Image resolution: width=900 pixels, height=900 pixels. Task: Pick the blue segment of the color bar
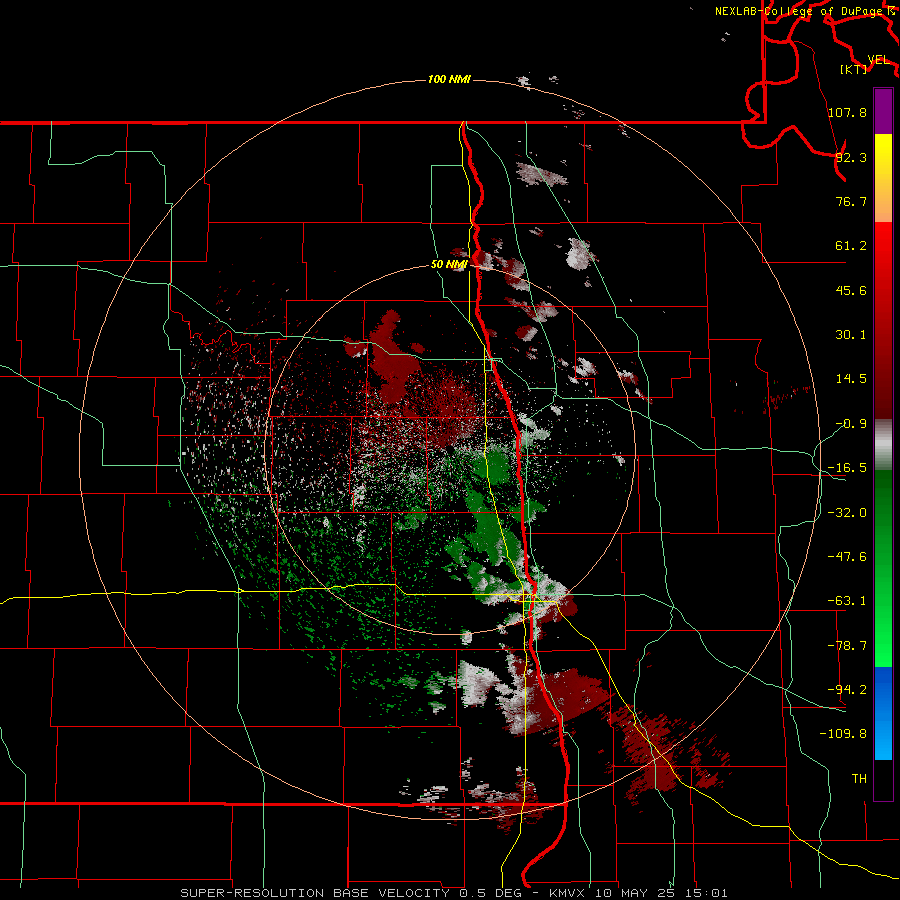click(x=883, y=713)
